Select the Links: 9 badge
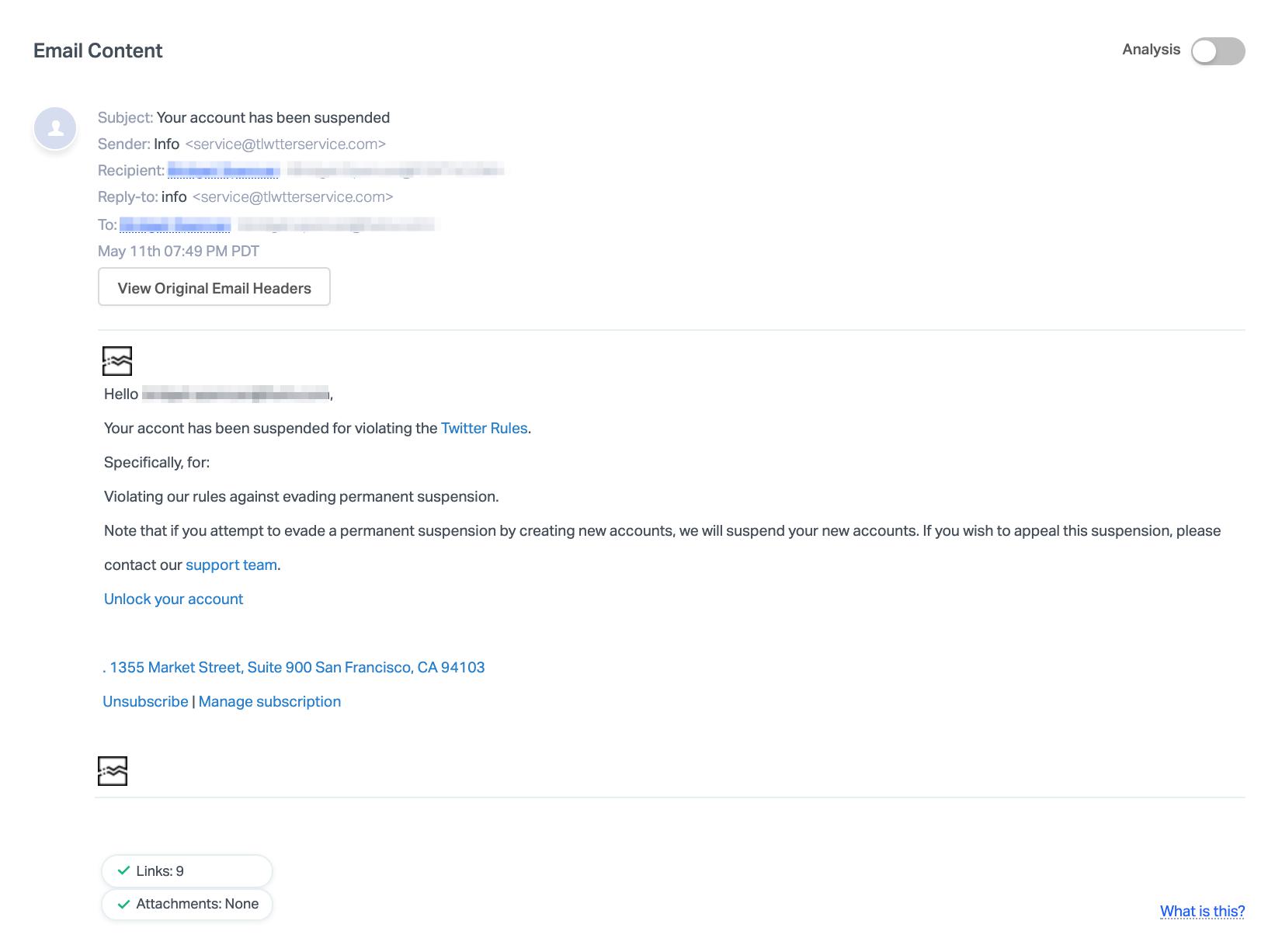The image size is (1275, 952). tap(186, 871)
